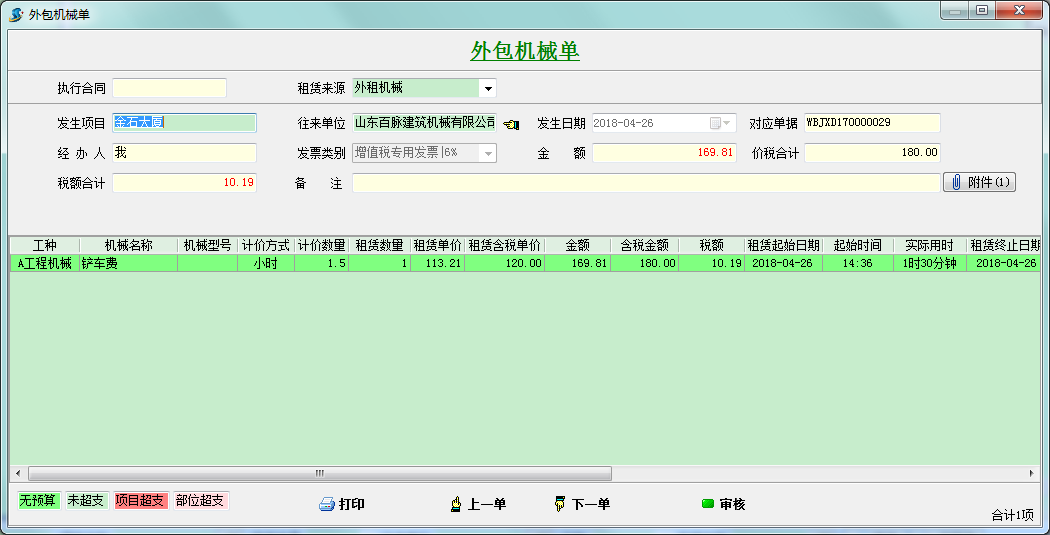1050x535 pixels.
Task: Click the 执行合同 input field
Action: click(x=169, y=88)
